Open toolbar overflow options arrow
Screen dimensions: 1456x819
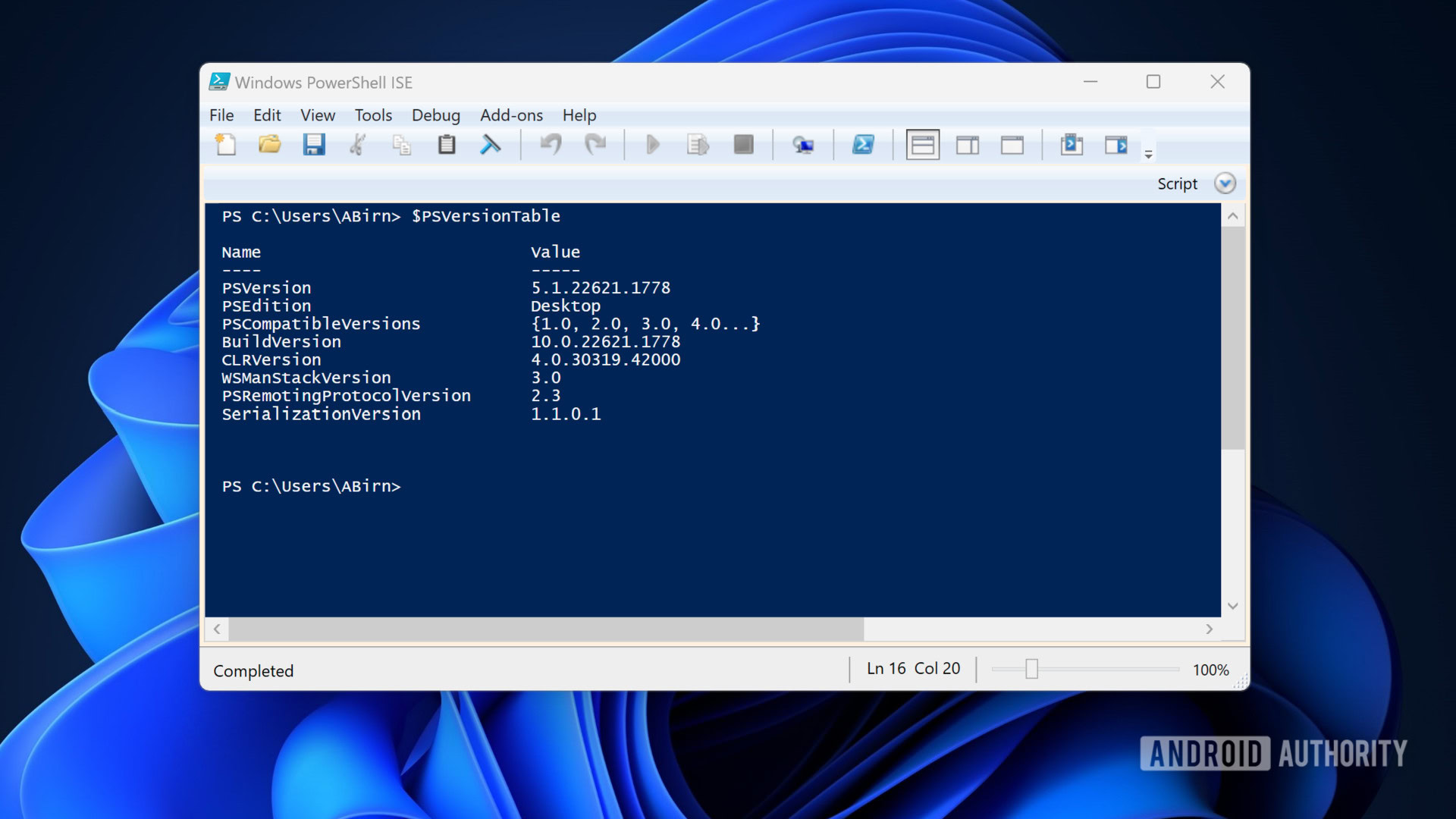pos(1148,154)
